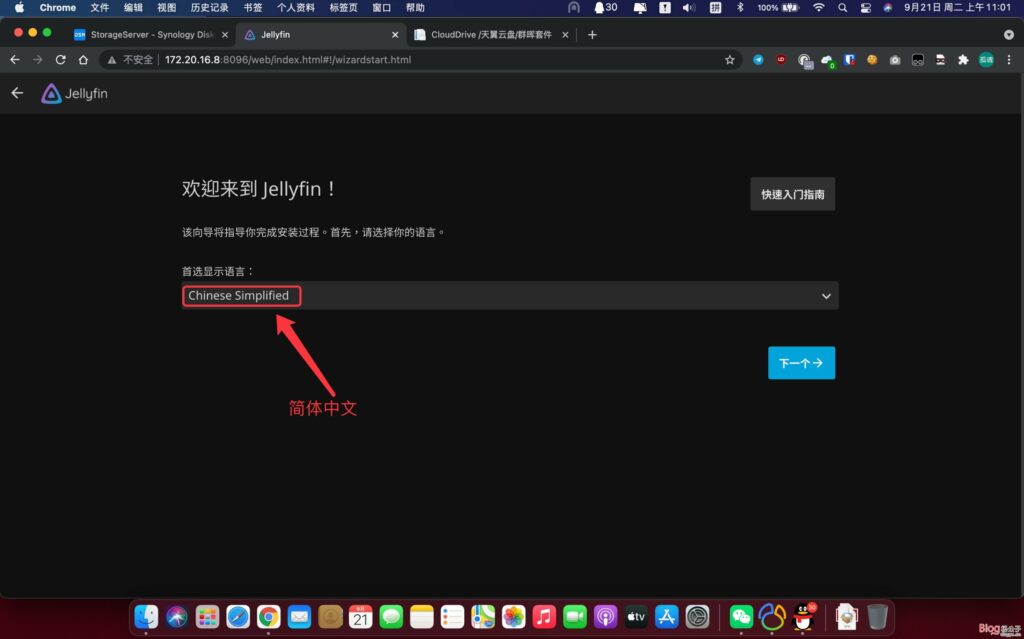1024x639 pixels.
Task: Open Chrome's three-dot menu
Action: click(x=1009, y=59)
